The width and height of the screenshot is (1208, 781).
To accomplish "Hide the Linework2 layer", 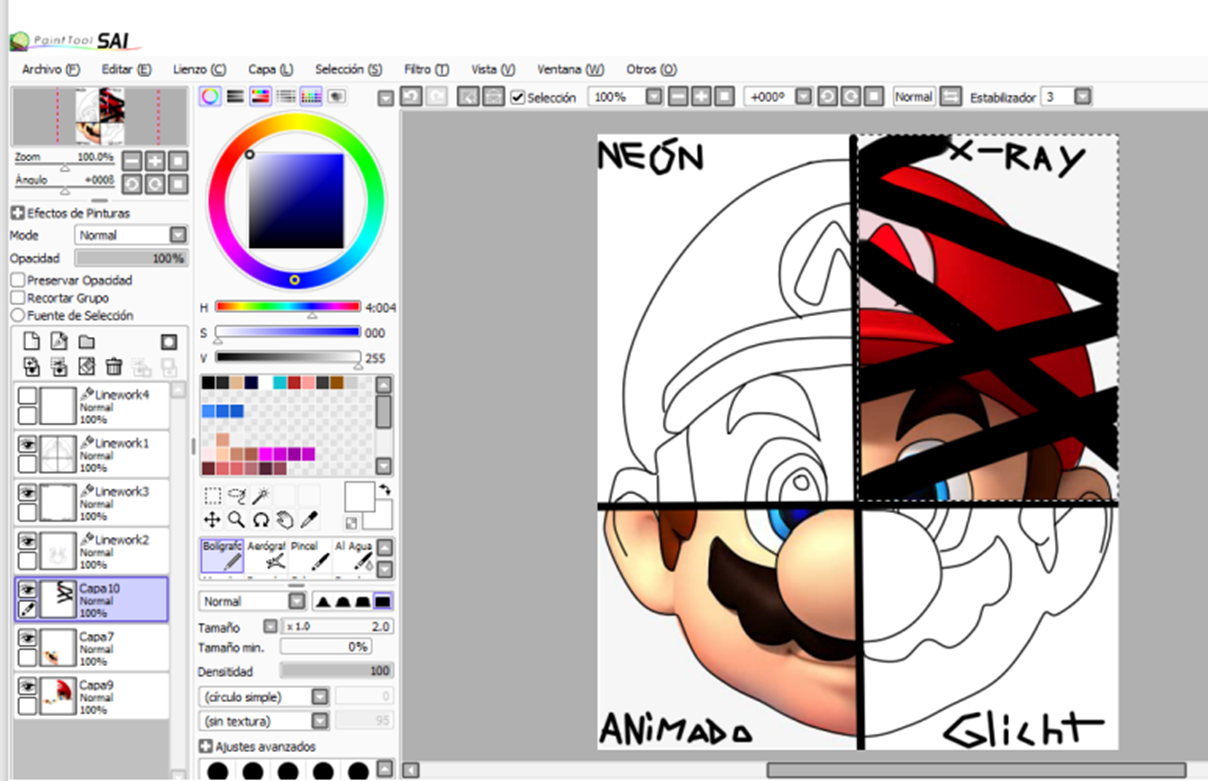I will (x=27, y=539).
